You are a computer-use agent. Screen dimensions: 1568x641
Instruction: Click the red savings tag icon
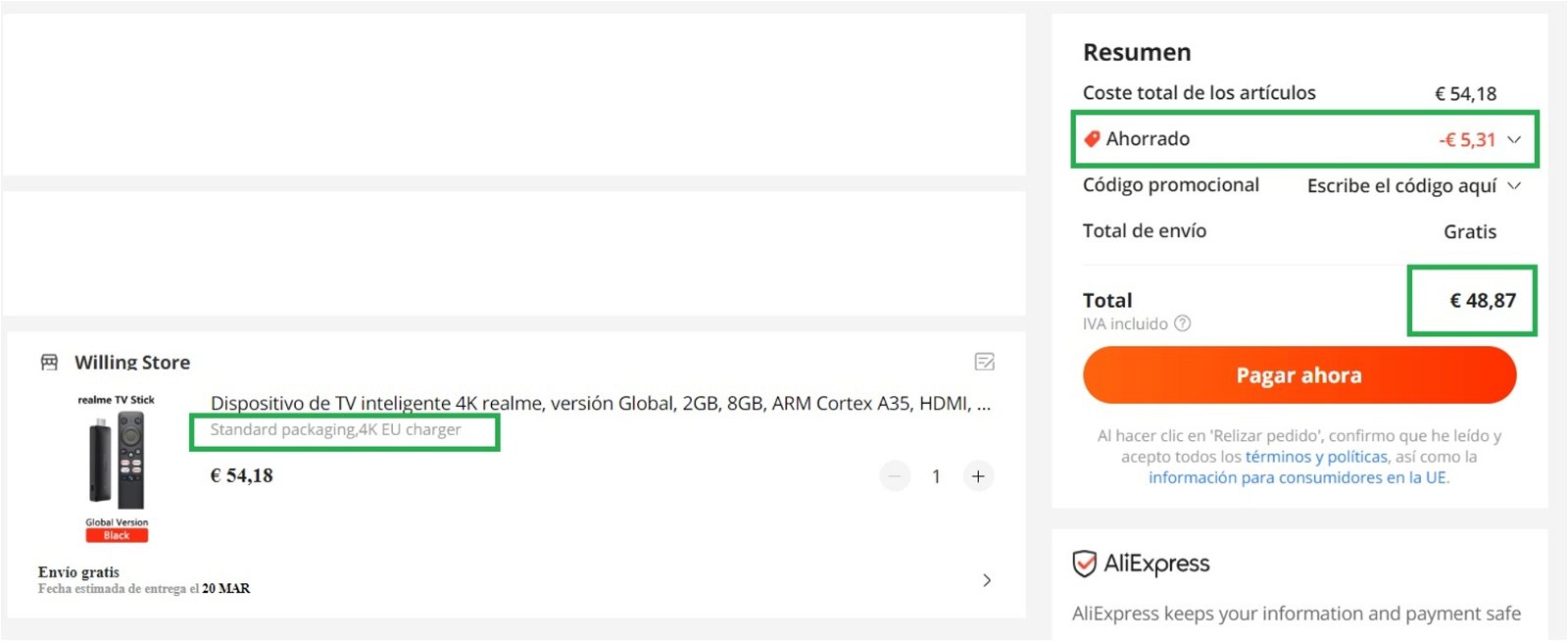[x=1092, y=139]
